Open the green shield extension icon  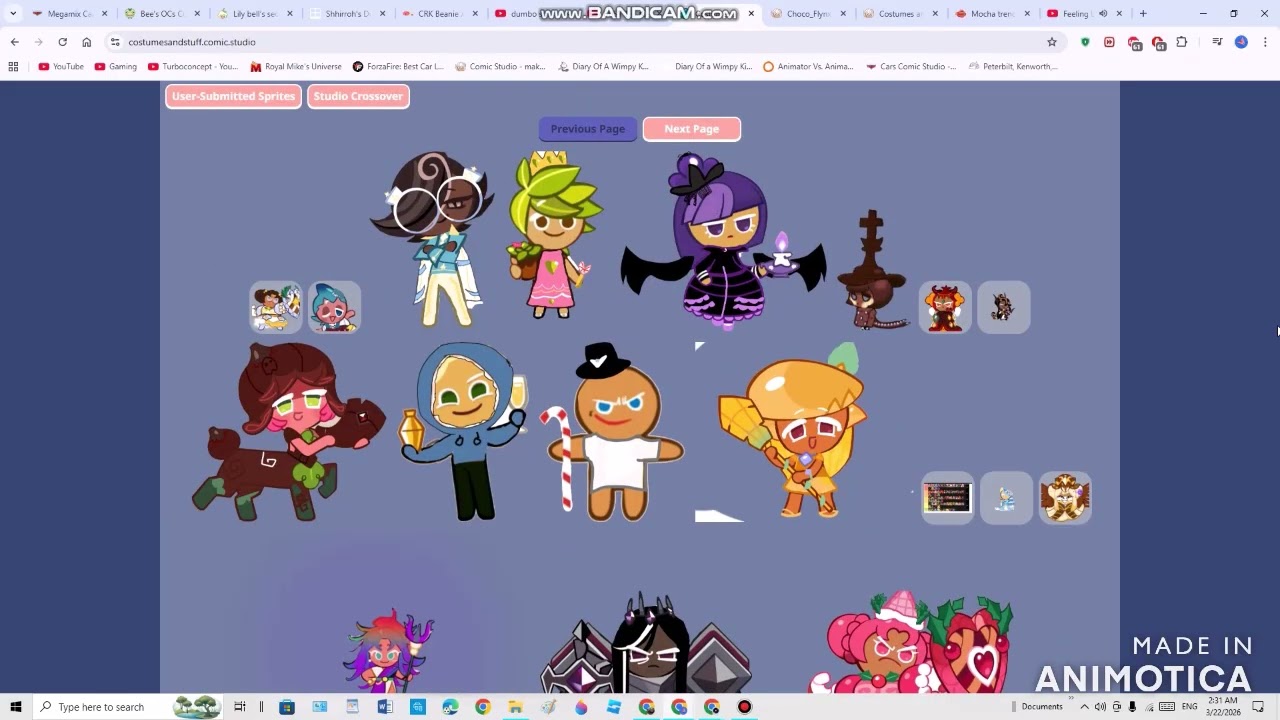(x=1085, y=42)
